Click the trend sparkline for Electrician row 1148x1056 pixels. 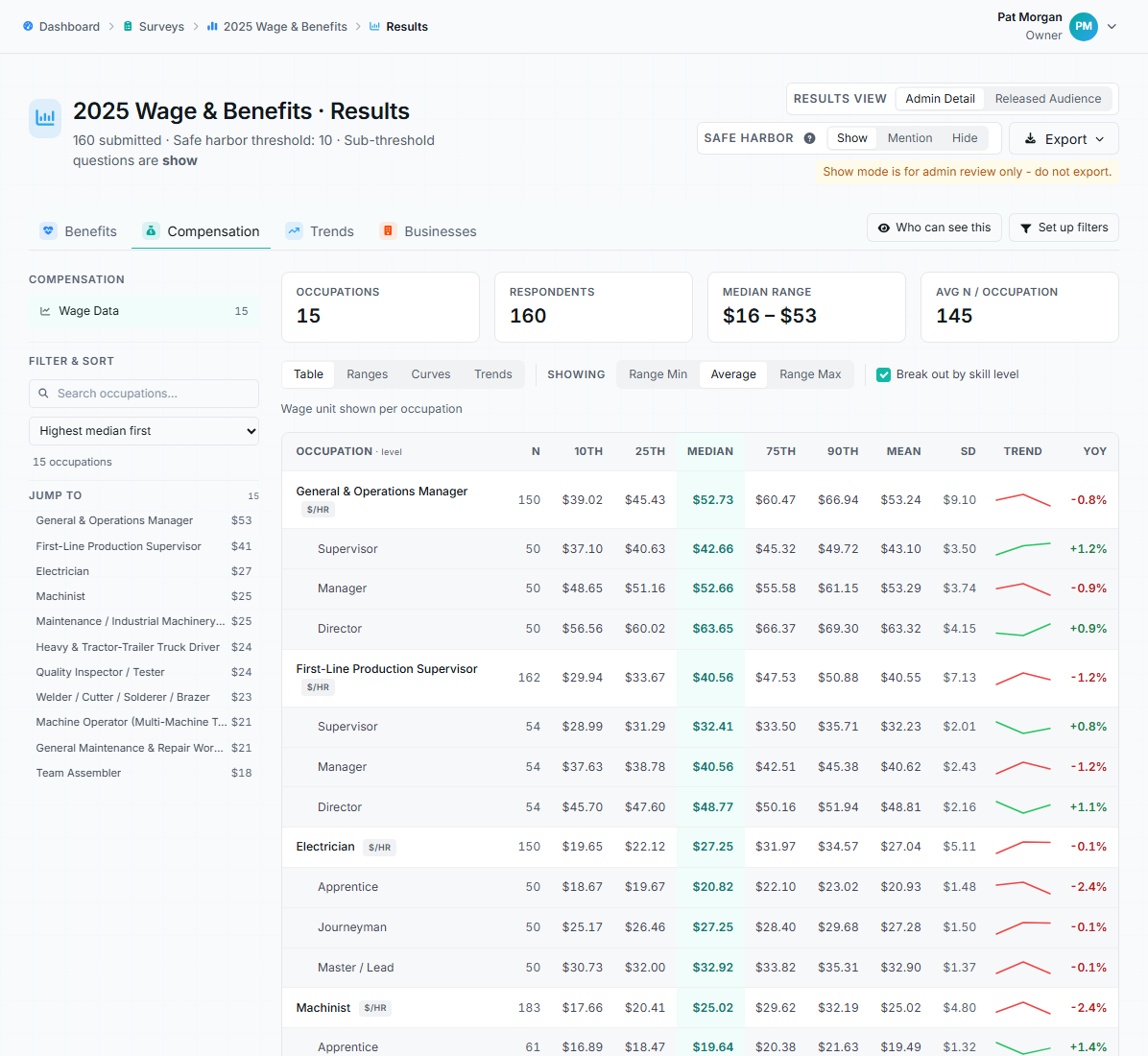click(x=1023, y=848)
